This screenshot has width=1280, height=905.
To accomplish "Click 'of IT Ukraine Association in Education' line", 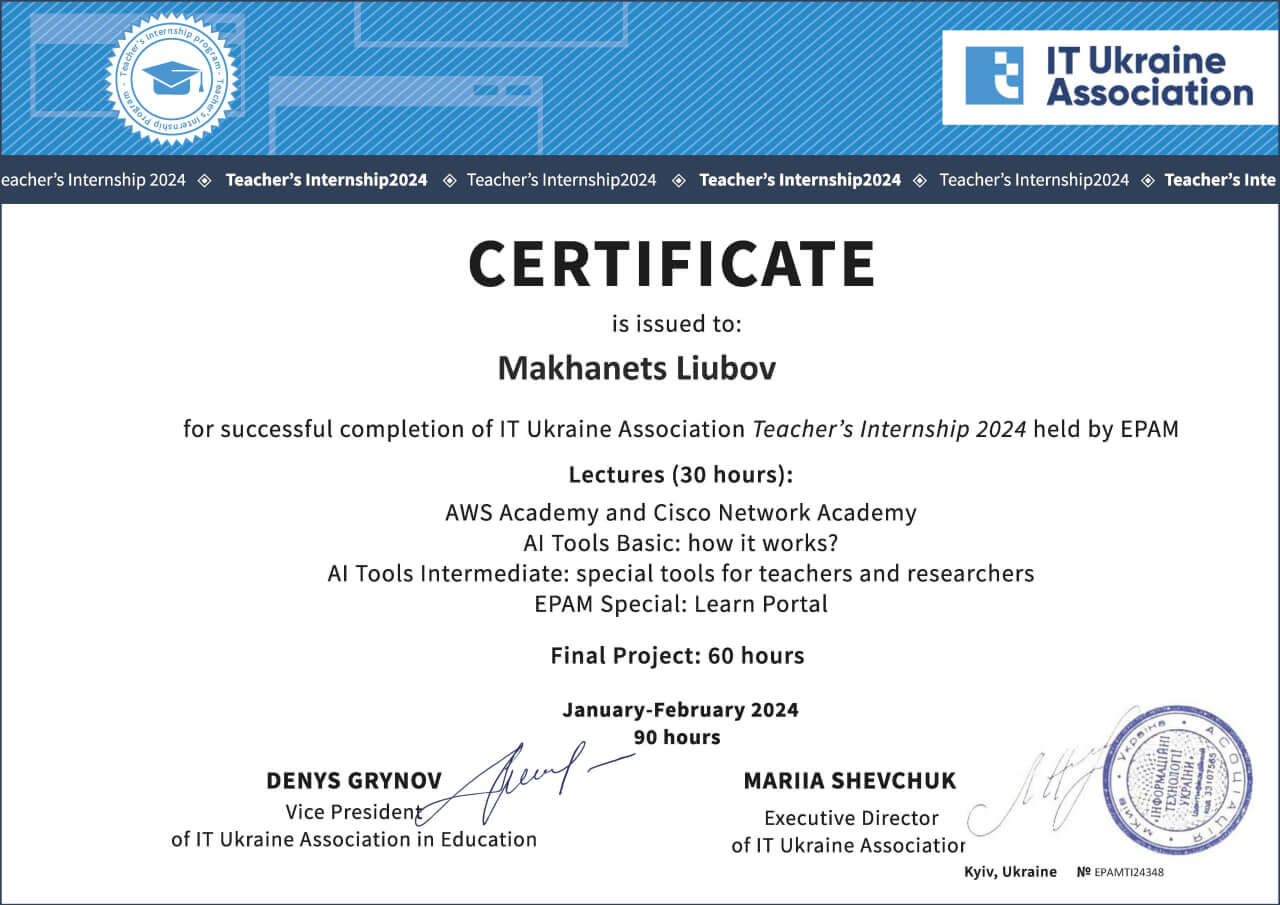I will (354, 839).
